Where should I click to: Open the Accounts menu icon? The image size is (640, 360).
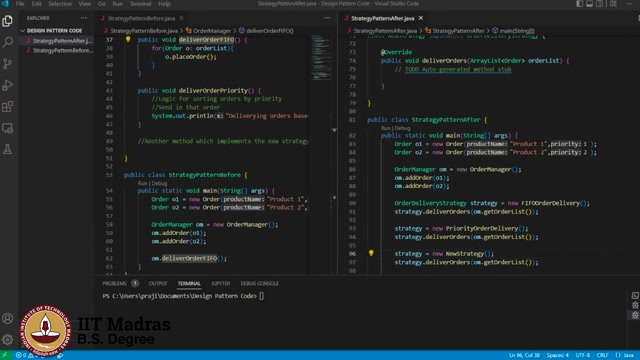[x=7, y=318]
